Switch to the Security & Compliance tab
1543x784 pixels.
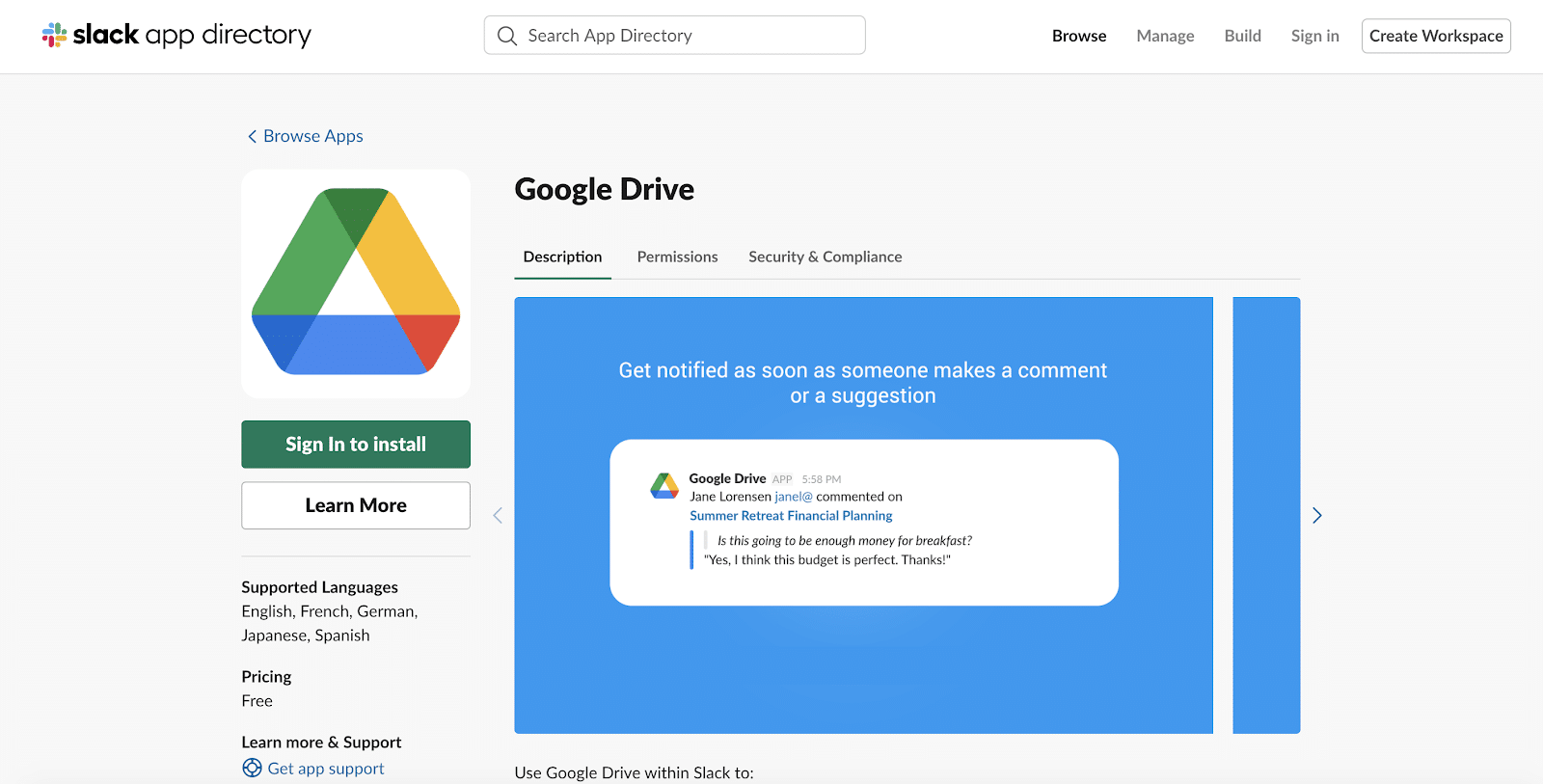(x=826, y=257)
